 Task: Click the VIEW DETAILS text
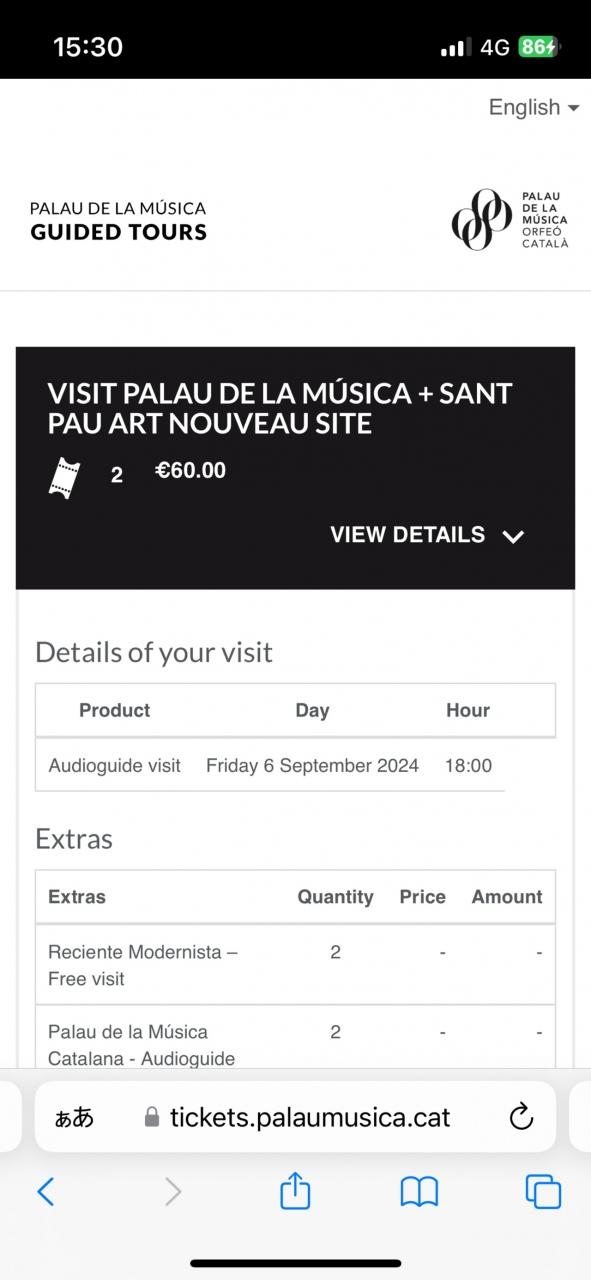point(408,535)
